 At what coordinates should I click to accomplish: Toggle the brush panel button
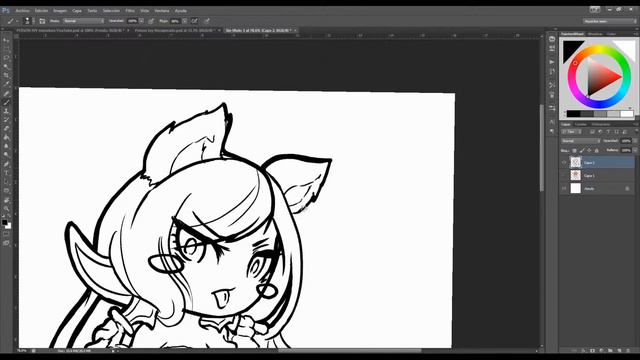[42, 21]
